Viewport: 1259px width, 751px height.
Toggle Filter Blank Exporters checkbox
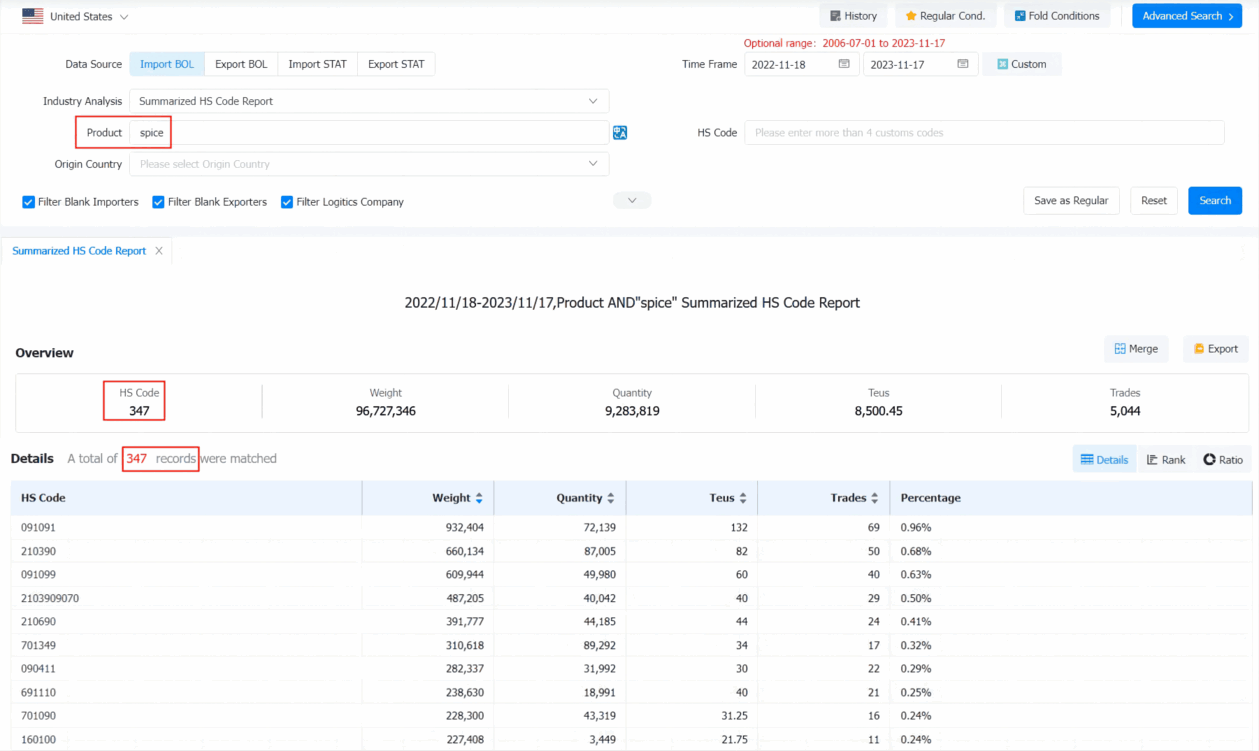tap(158, 202)
